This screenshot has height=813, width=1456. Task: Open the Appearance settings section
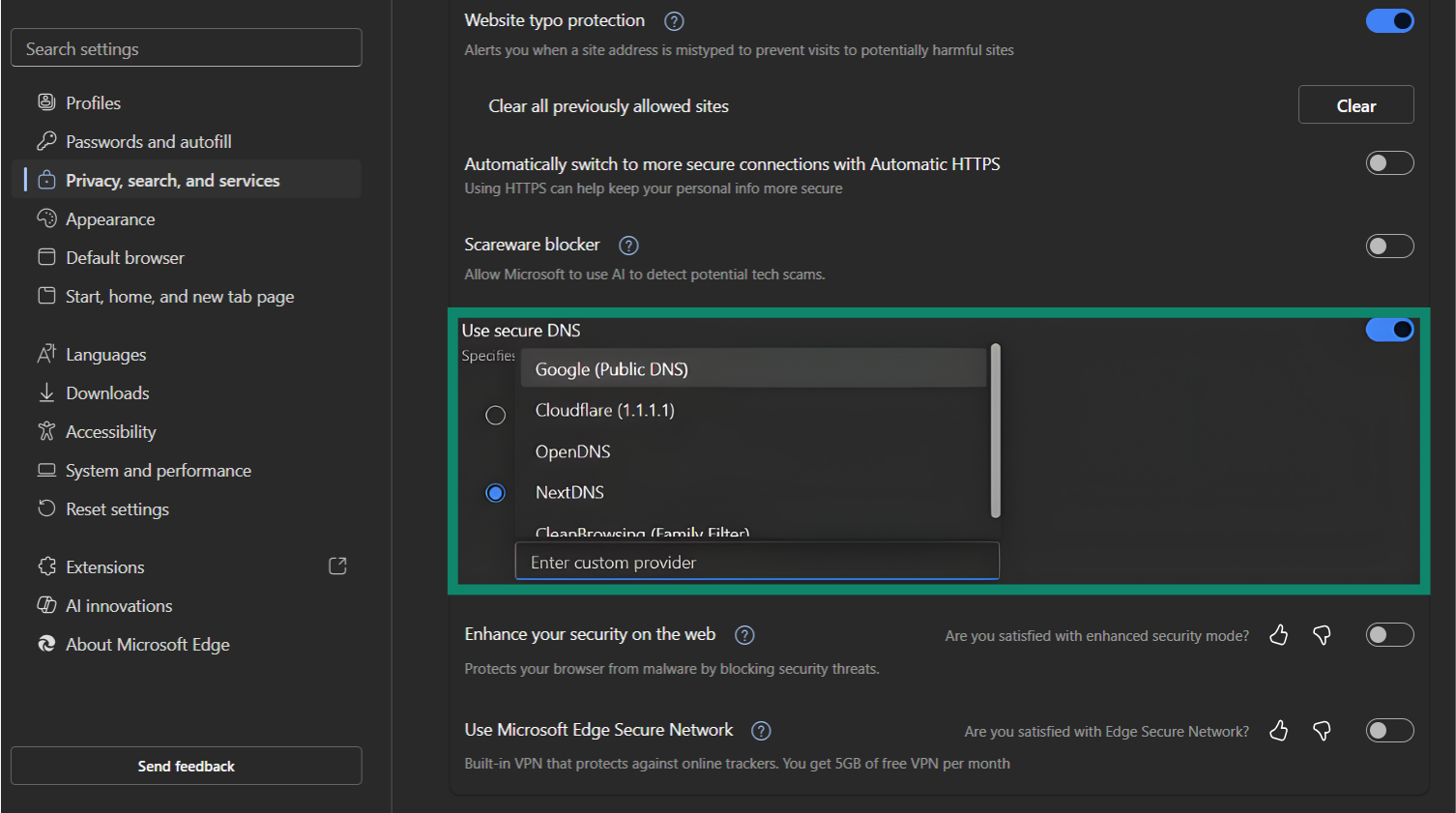pyautogui.click(x=110, y=219)
